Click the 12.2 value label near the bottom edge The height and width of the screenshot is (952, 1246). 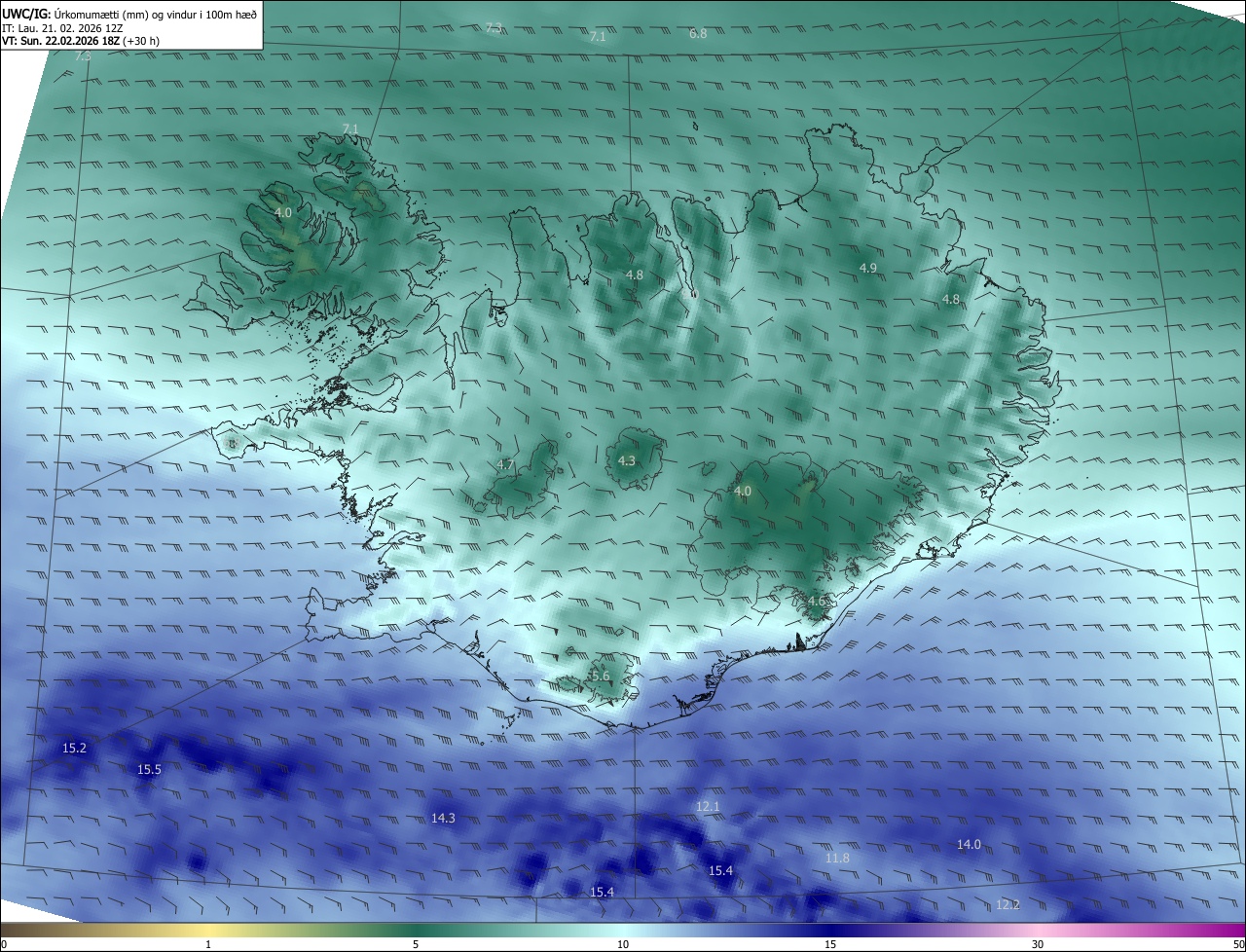[1008, 905]
